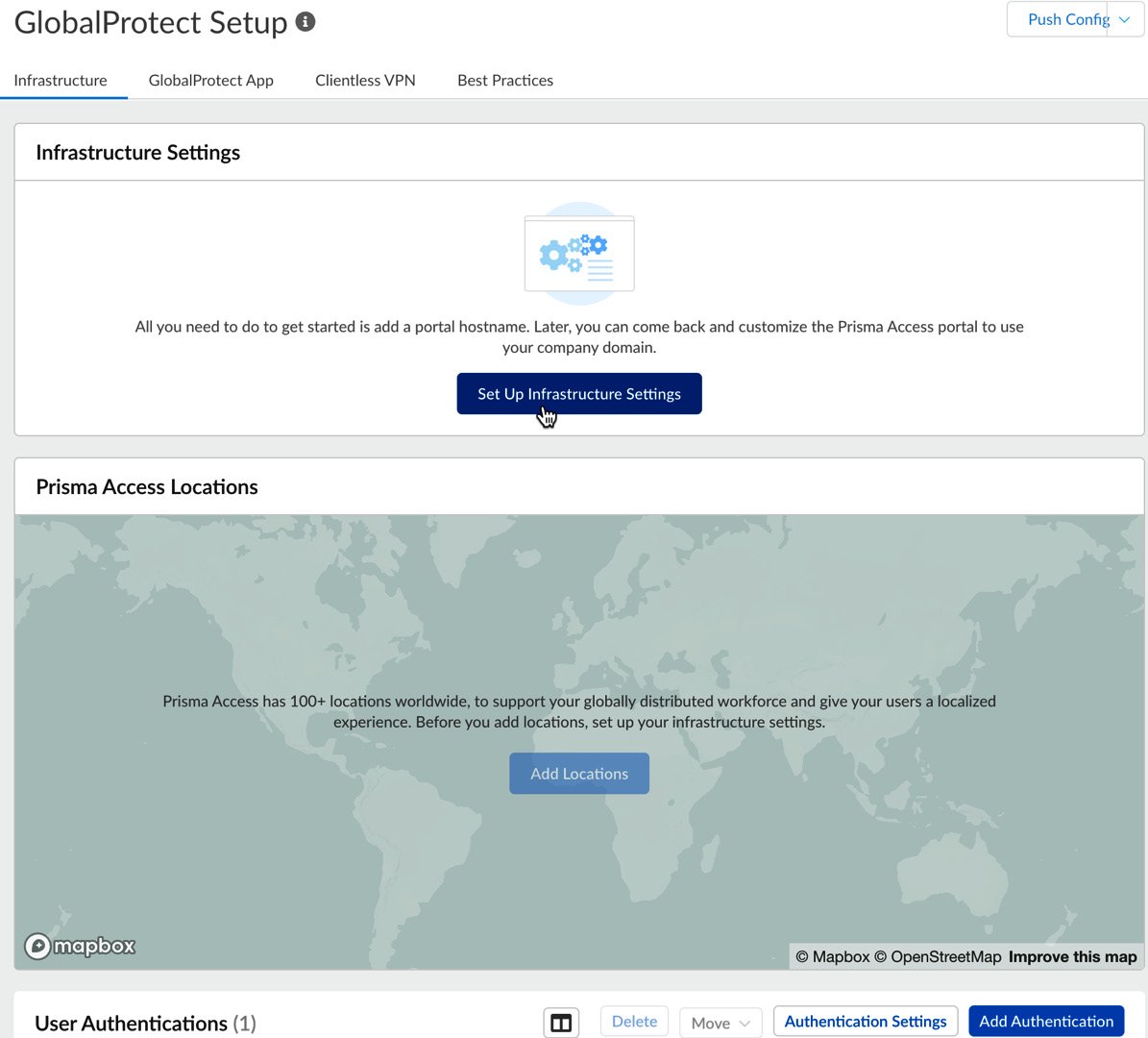The width and height of the screenshot is (1148, 1038).
Task: Click the gears illustration in Infrastructure Settings
Action: coord(579,254)
